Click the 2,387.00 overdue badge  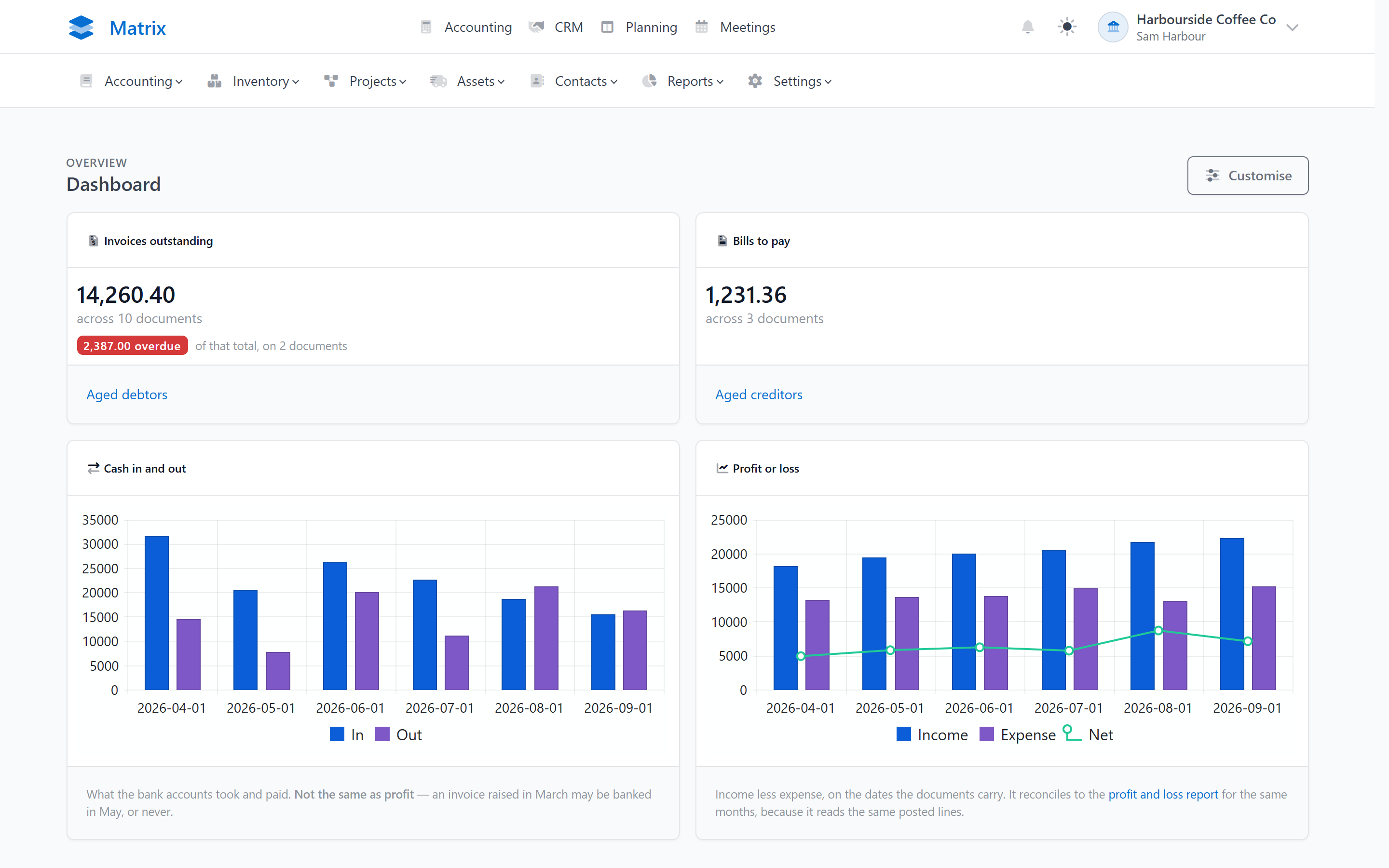click(x=132, y=346)
